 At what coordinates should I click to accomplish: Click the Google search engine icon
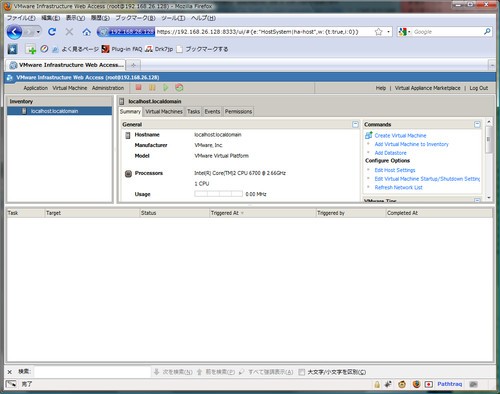[403, 32]
